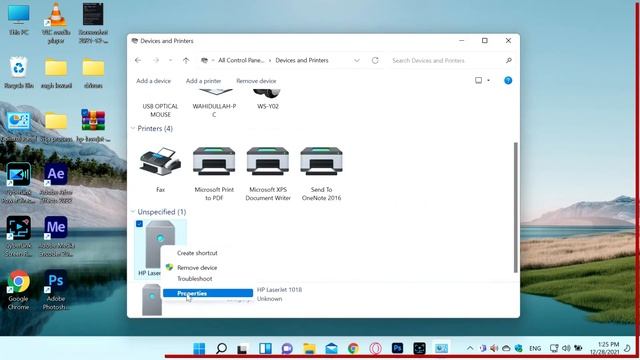Click All Control Panel breadcrumb
Viewport: 640px width, 360px height.
pos(241,60)
